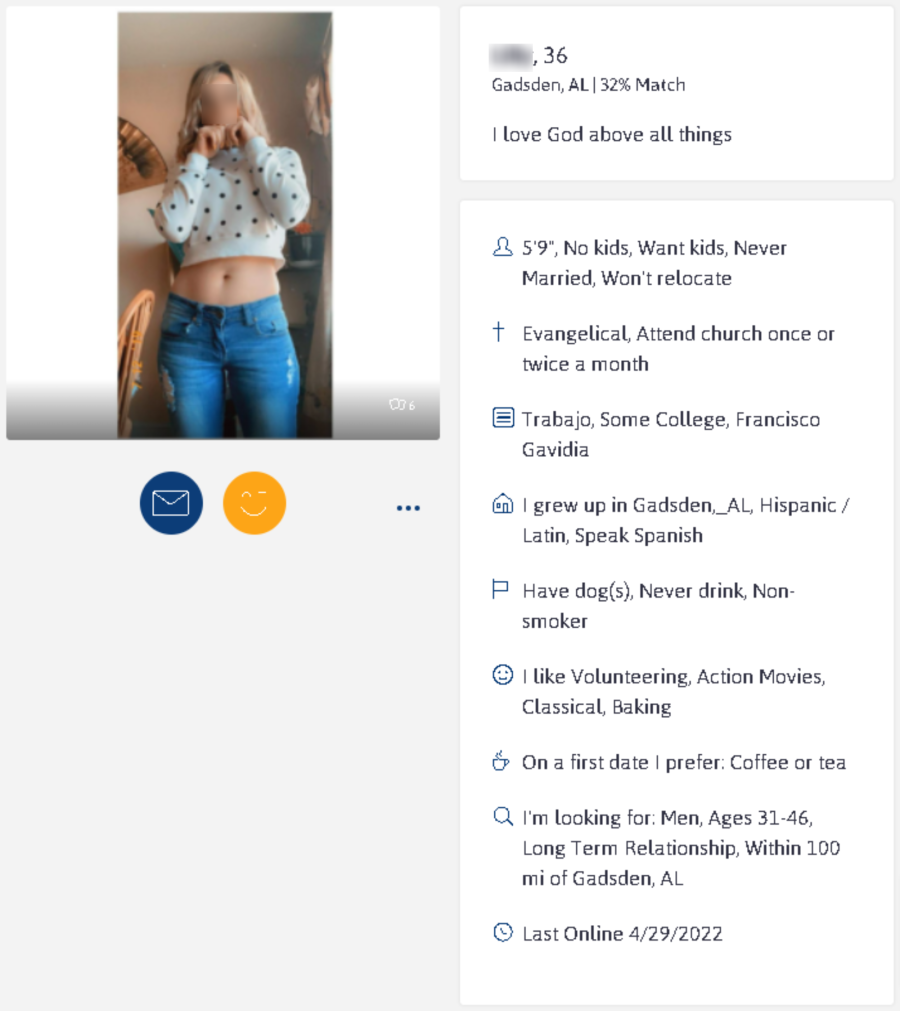900x1011 pixels.
Task: Send a smile with the orange smiley button
Action: (254, 503)
